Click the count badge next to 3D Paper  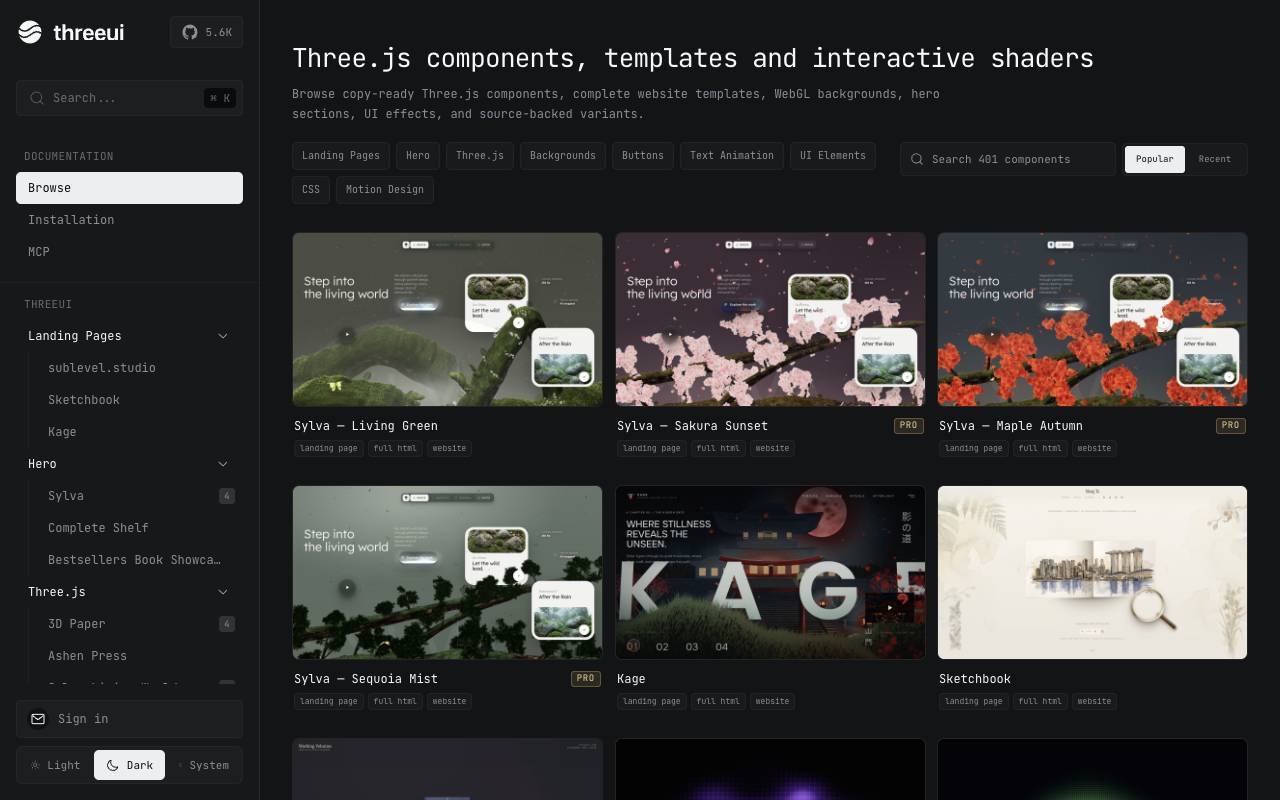coord(227,624)
